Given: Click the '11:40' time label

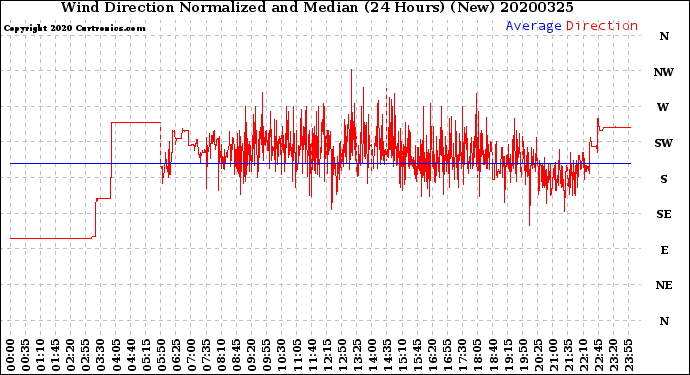Looking at the screenshot, I should tap(312, 355).
